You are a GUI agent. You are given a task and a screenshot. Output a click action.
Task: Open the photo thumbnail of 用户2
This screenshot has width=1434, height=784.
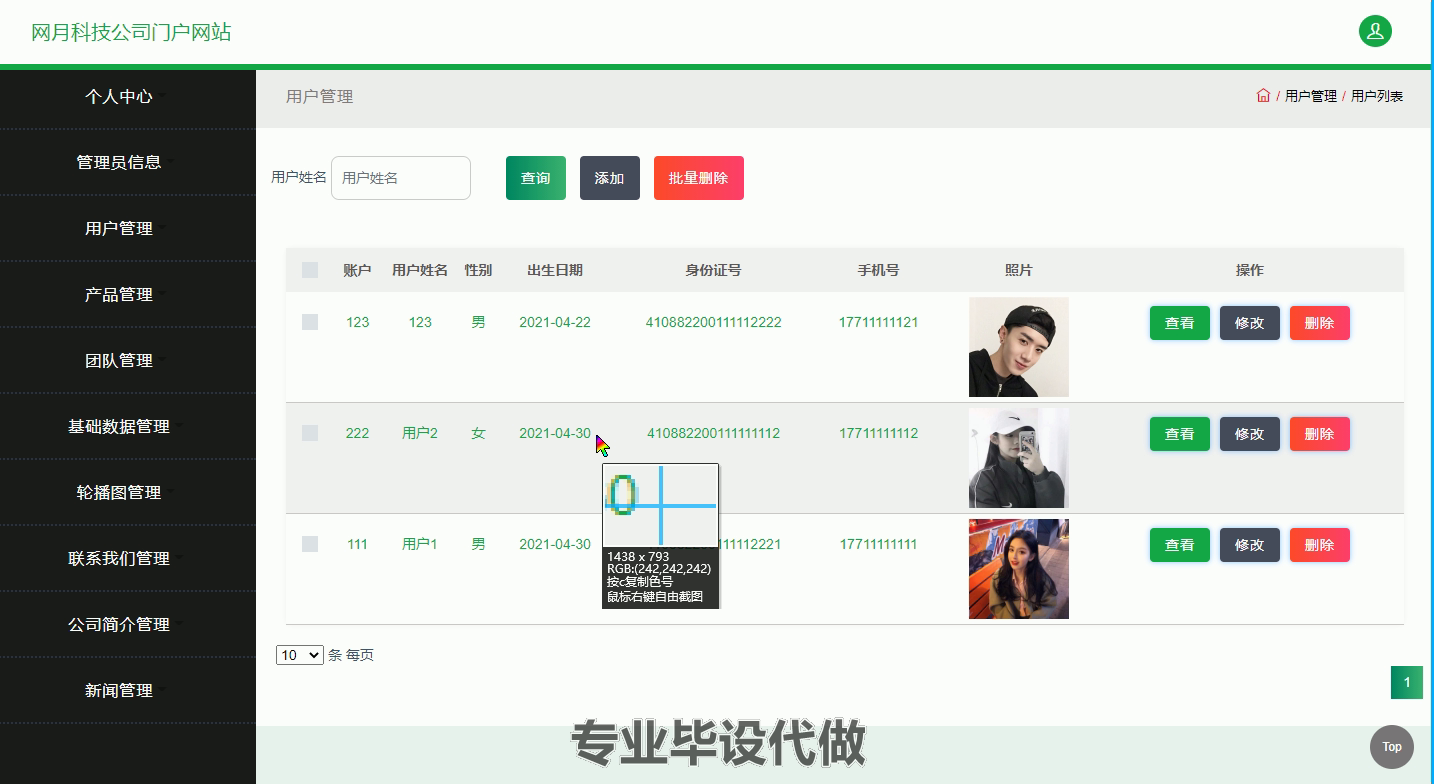[1019, 458]
